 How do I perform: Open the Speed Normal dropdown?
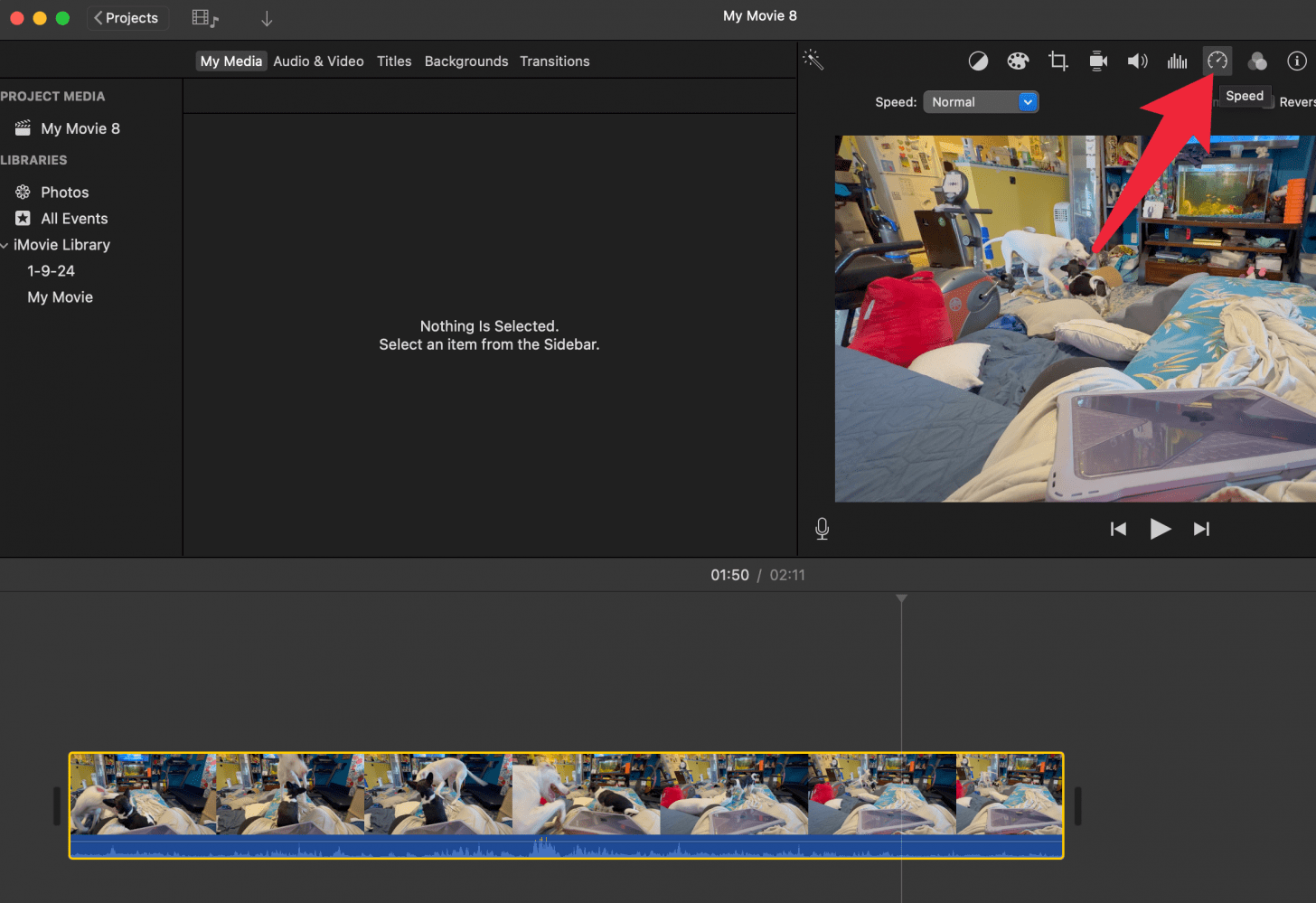(981, 102)
